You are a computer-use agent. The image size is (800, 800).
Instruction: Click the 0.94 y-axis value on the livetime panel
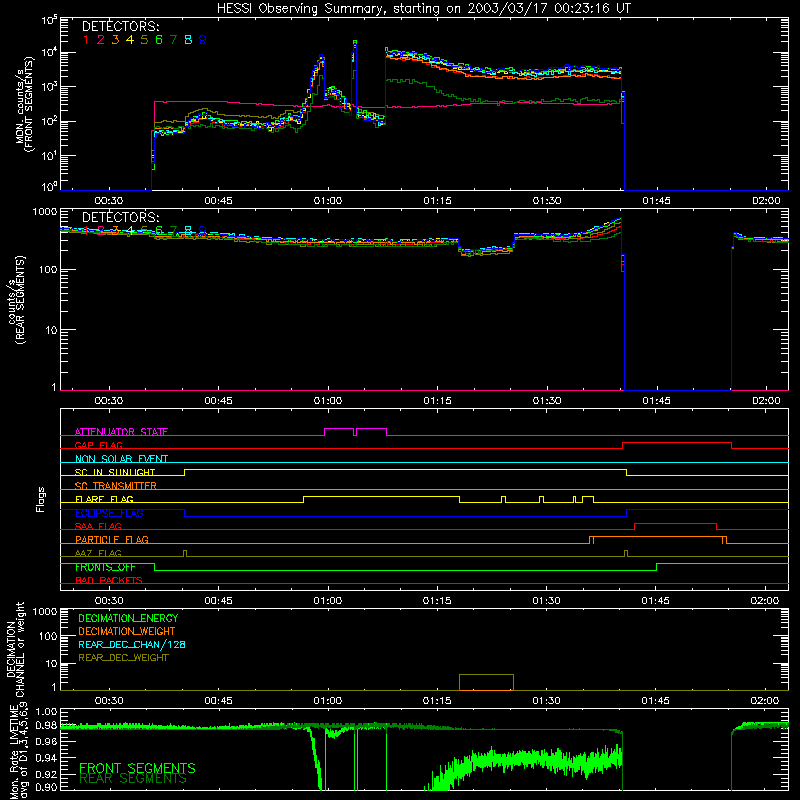point(47,758)
